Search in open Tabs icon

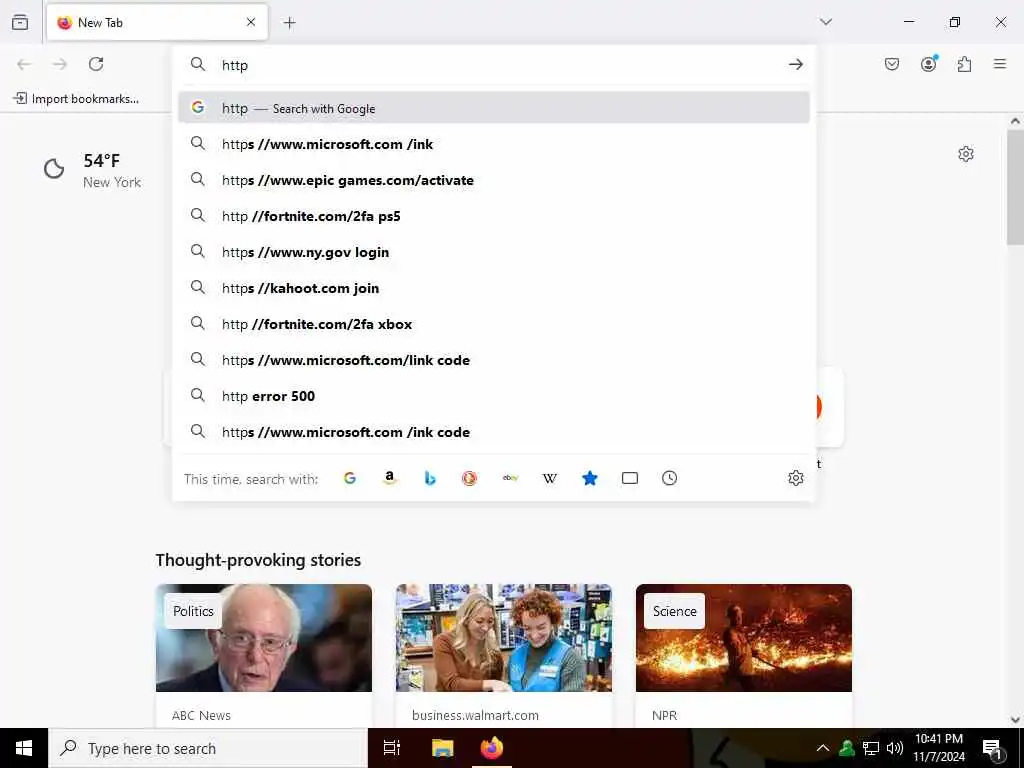tap(630, 478)
